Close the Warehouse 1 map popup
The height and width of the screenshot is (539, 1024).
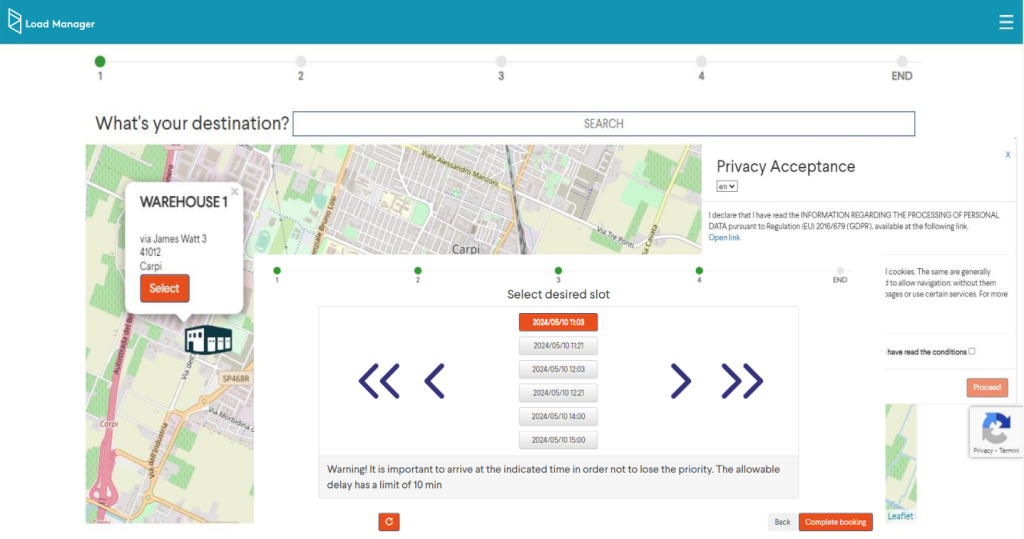(235, 191)
